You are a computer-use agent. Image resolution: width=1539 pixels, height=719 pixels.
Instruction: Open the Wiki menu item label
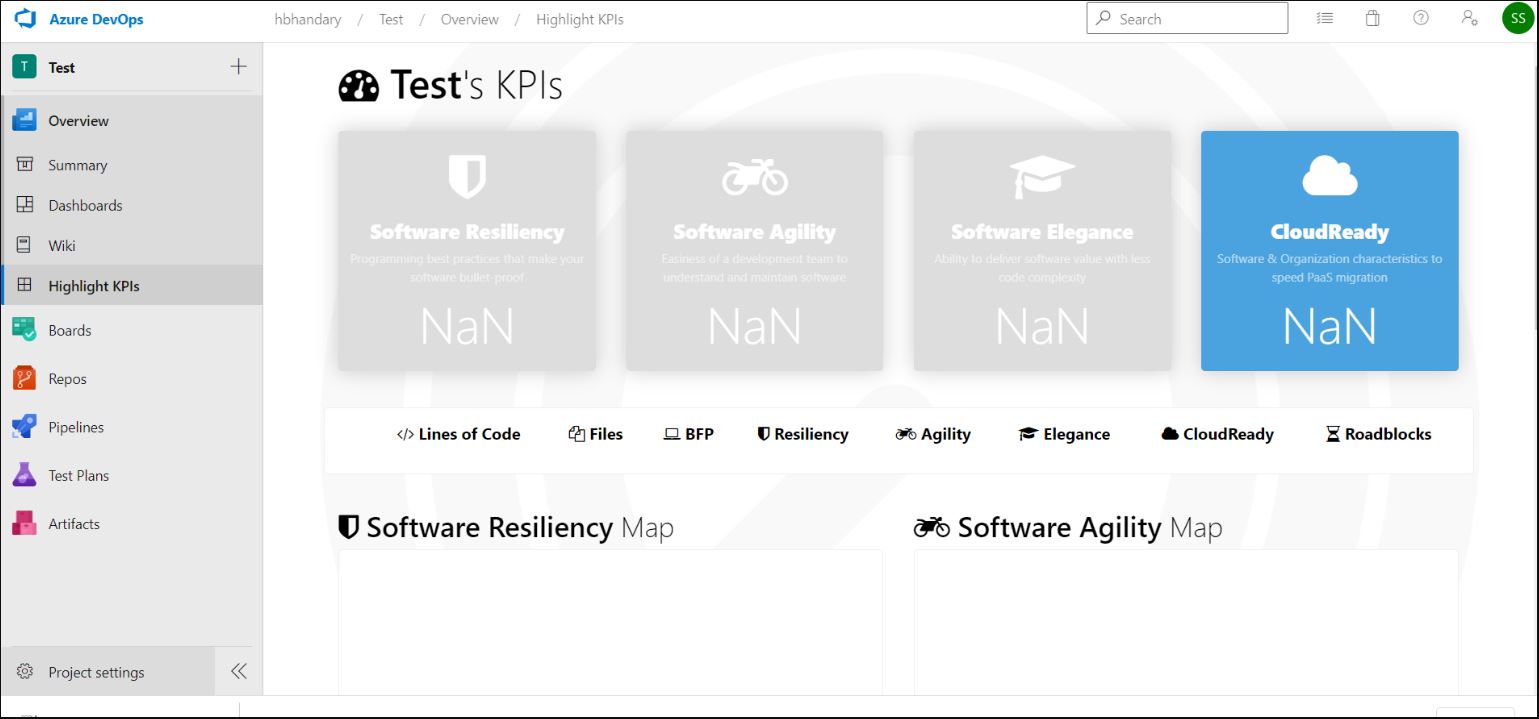62,245
